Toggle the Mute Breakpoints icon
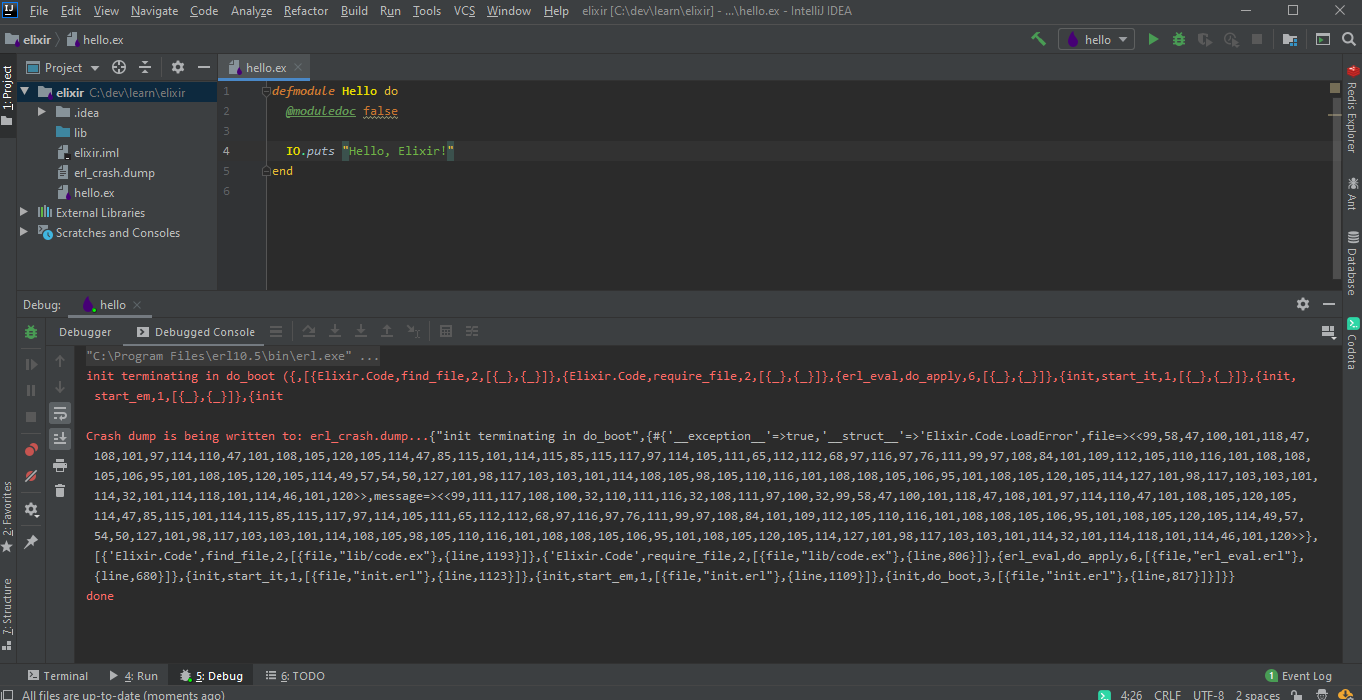 pyautogui.click(x=31, y=476)
